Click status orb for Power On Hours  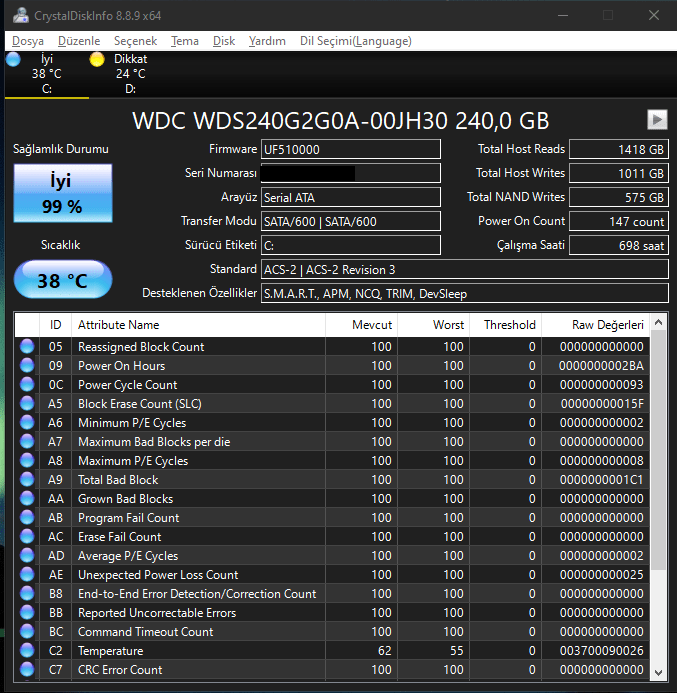pos(27,366)
